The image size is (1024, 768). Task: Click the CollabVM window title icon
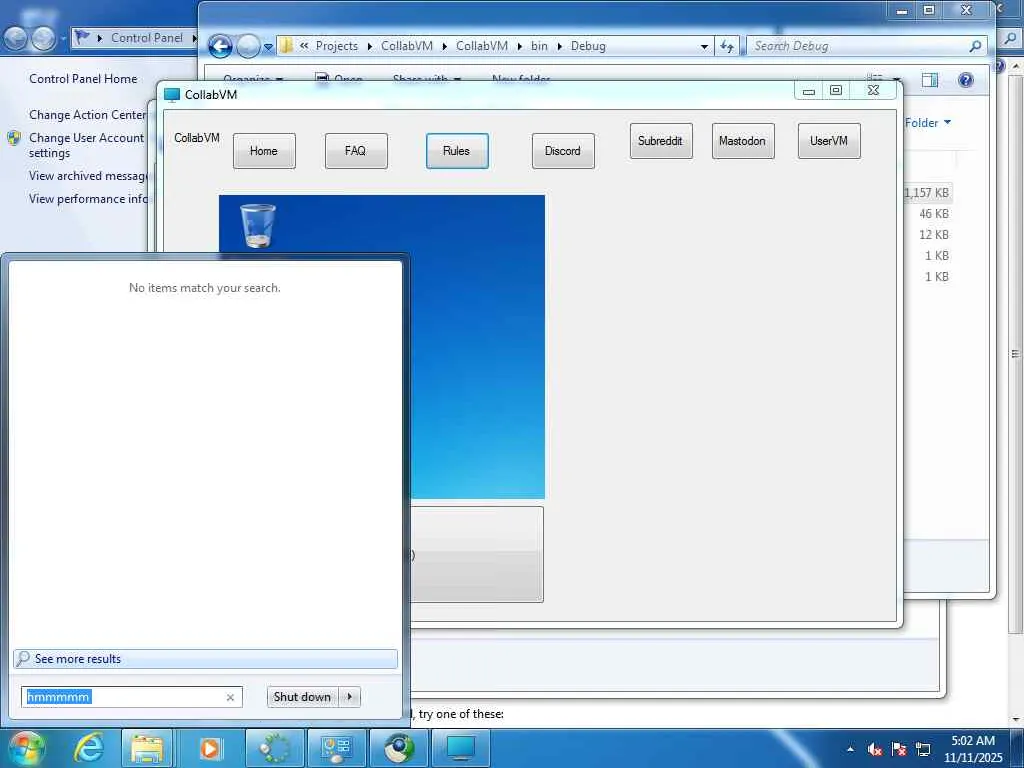coord(172,95)
